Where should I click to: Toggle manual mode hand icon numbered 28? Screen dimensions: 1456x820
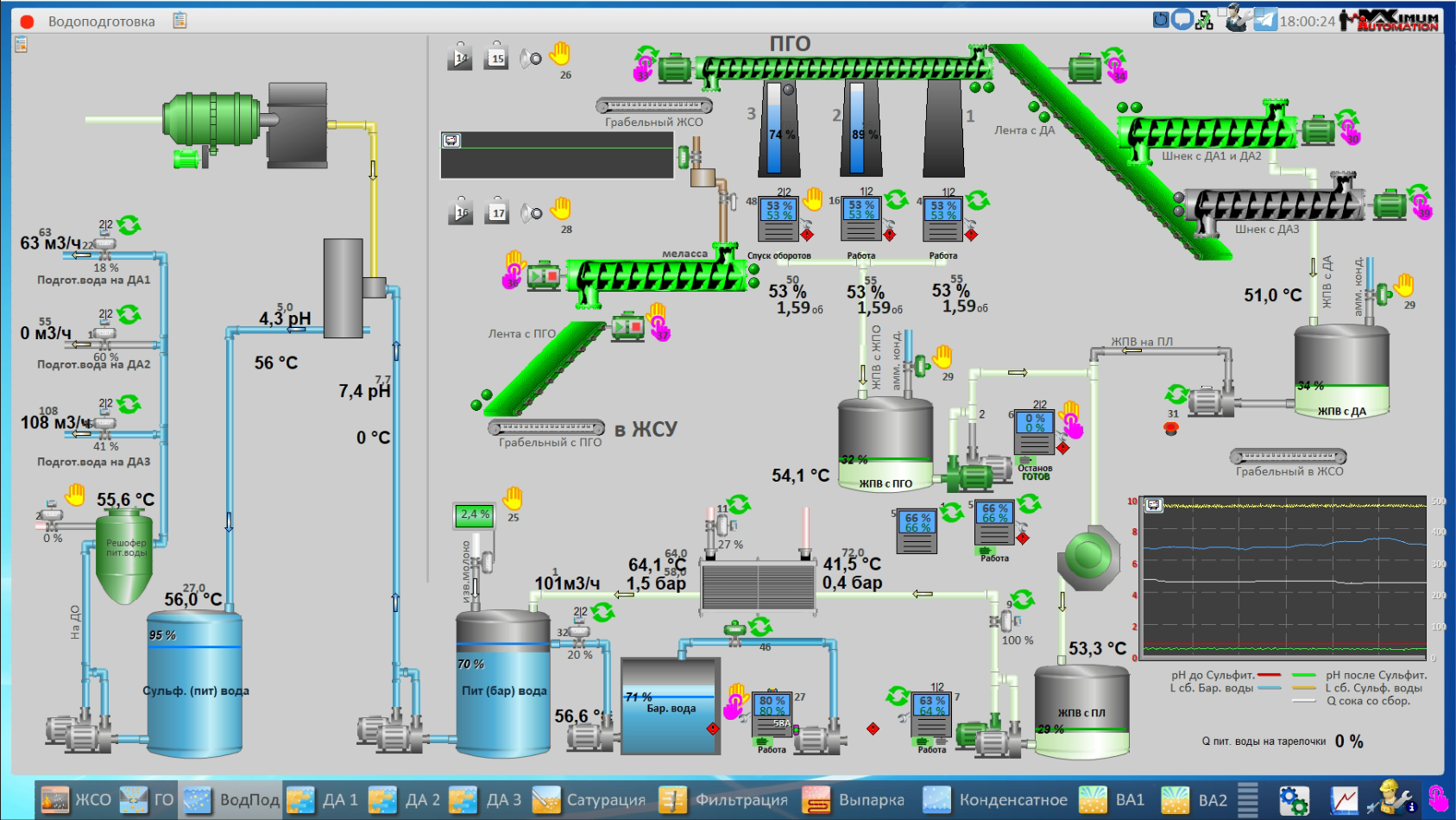(x=561, y=209)
